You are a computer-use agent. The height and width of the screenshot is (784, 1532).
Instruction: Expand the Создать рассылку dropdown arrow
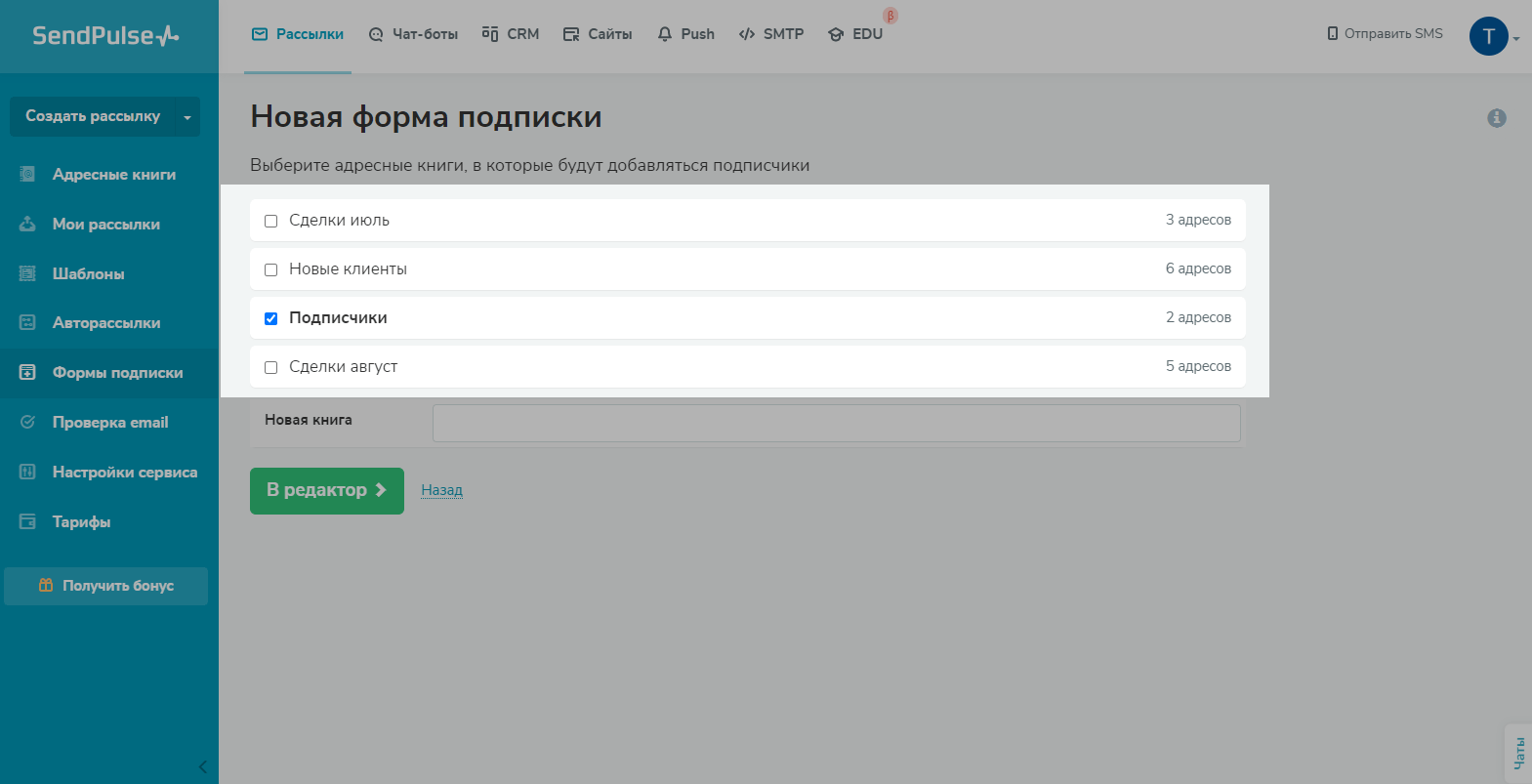pyautogui.click(x=187, y=117)
